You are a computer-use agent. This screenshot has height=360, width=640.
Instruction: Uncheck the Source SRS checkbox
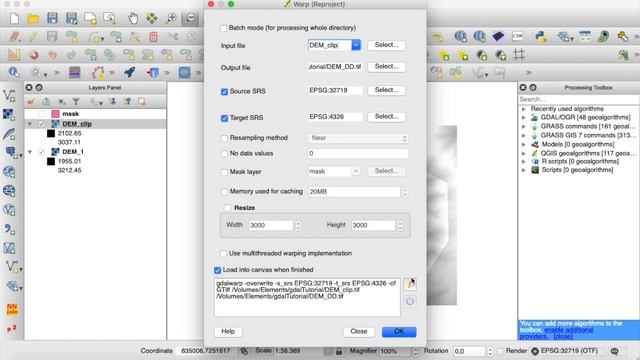point(224,92)
